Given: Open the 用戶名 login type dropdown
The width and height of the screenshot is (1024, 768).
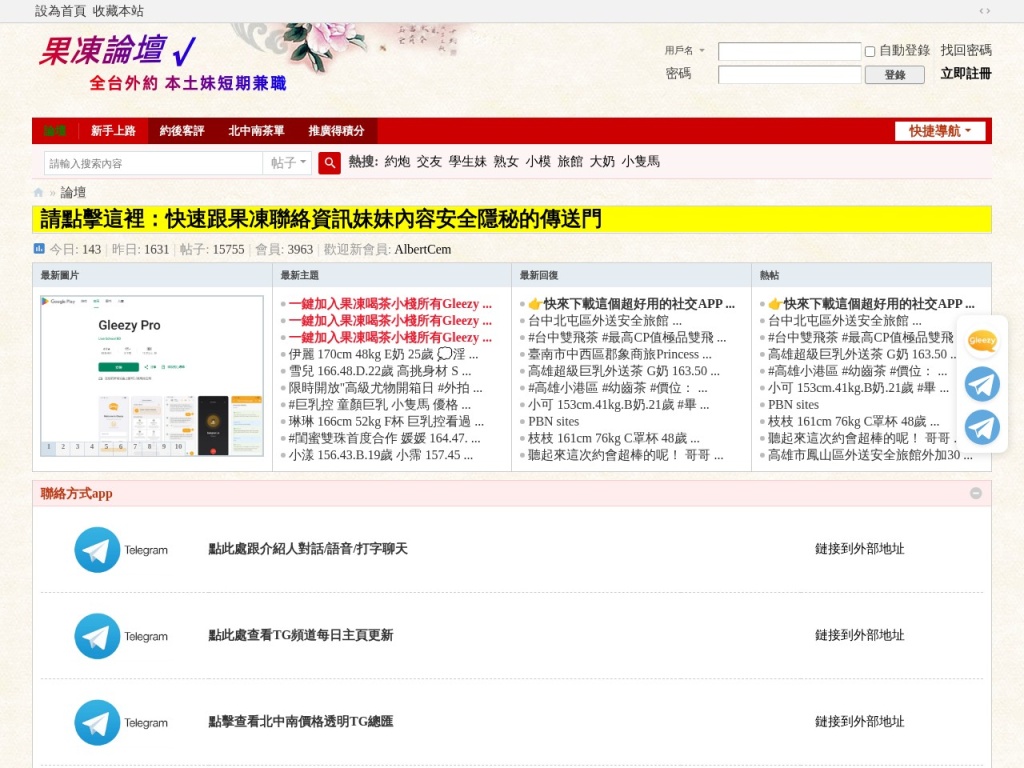Looking at the screenshot, I should tap(685, 51).
